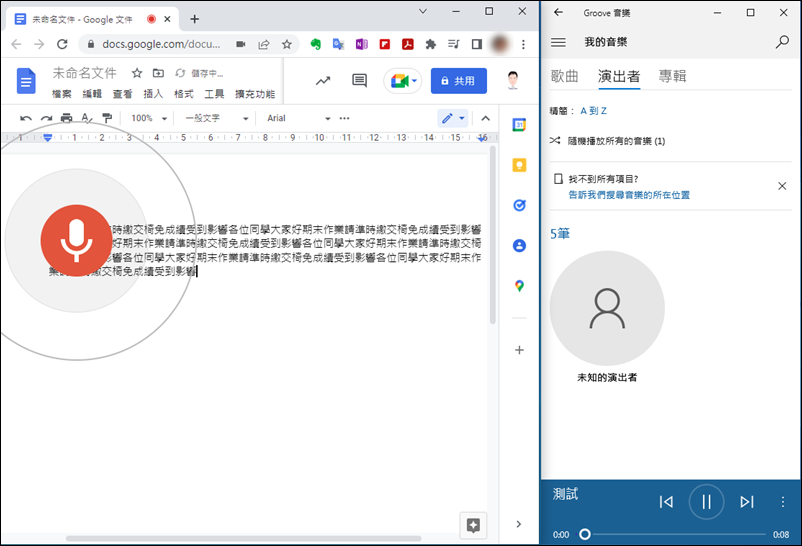Open the 插入 menu
Image resolution: width=802 pixels, height=546 pixels.
point(153,94)
